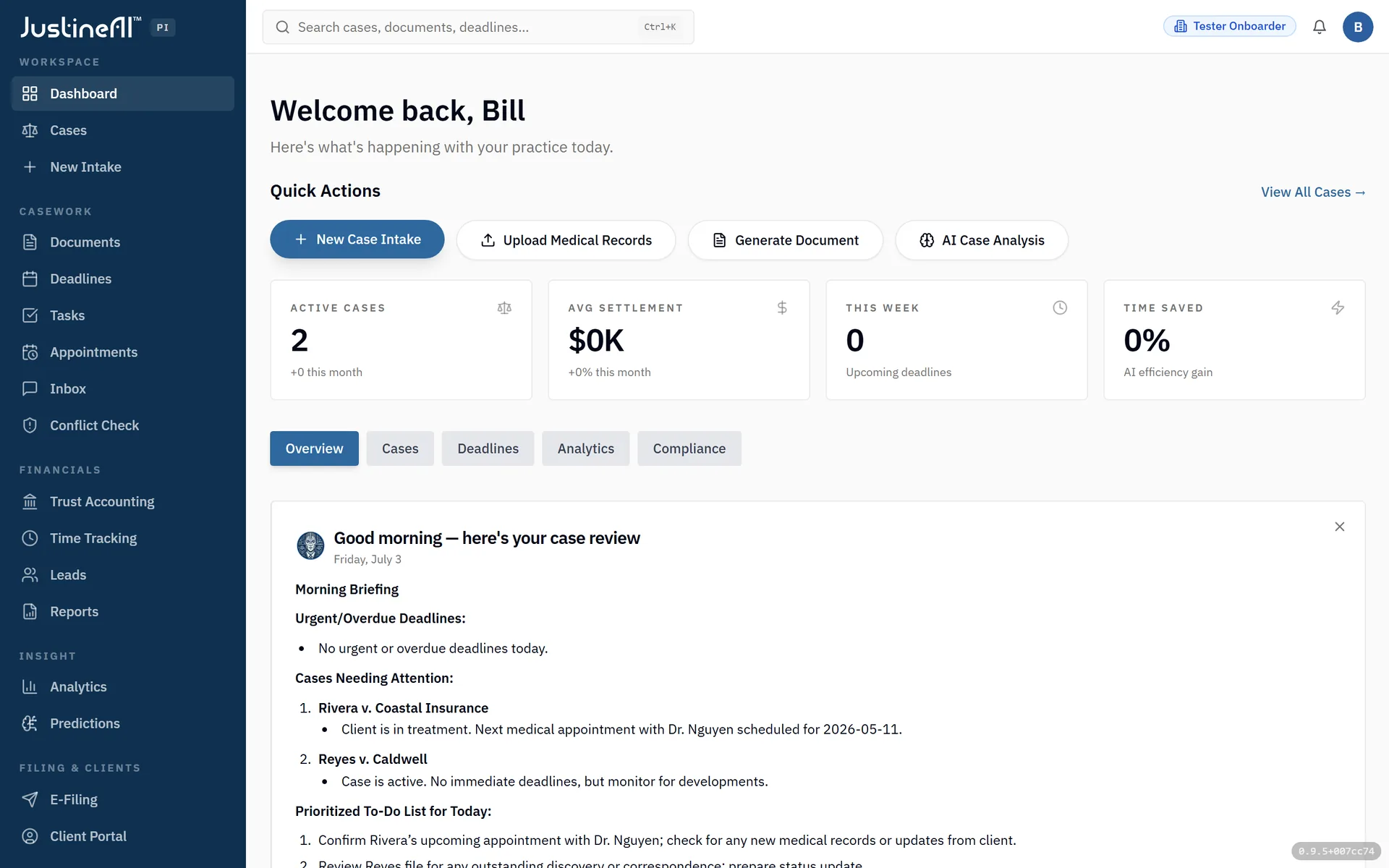Open the Predictions brain icon
The image size is (1389, 868).
coord(30,723)
